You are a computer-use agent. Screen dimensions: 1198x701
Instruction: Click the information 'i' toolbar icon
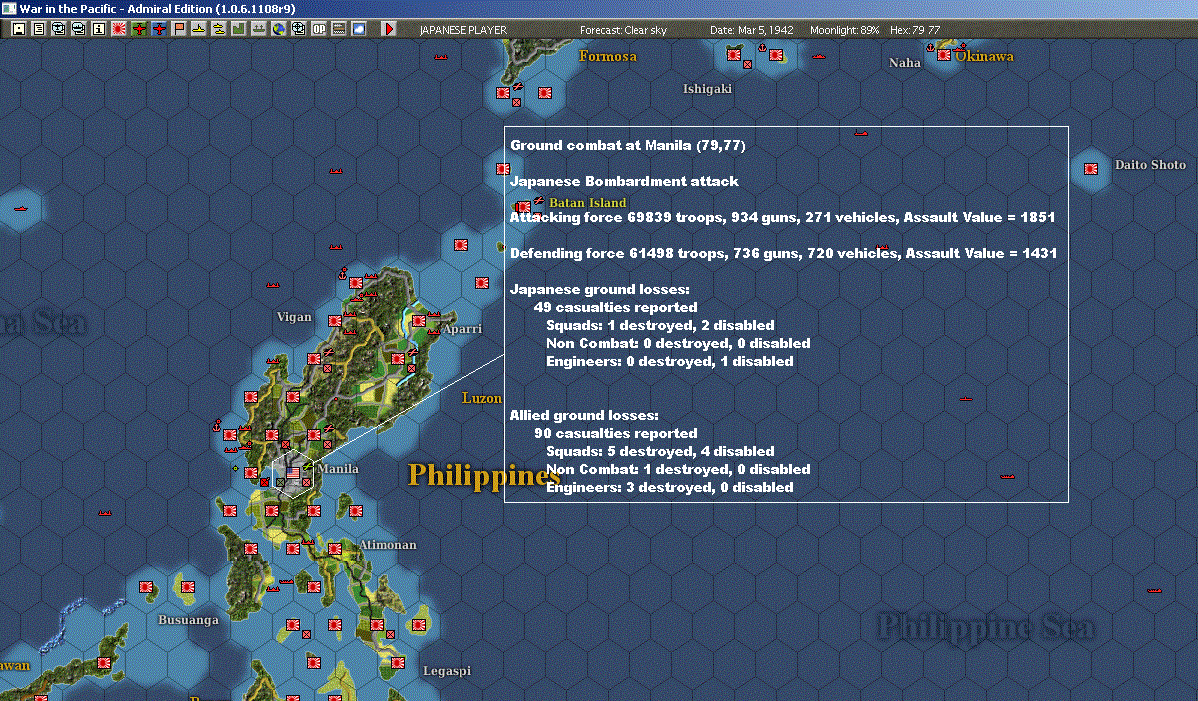(99, 29)
